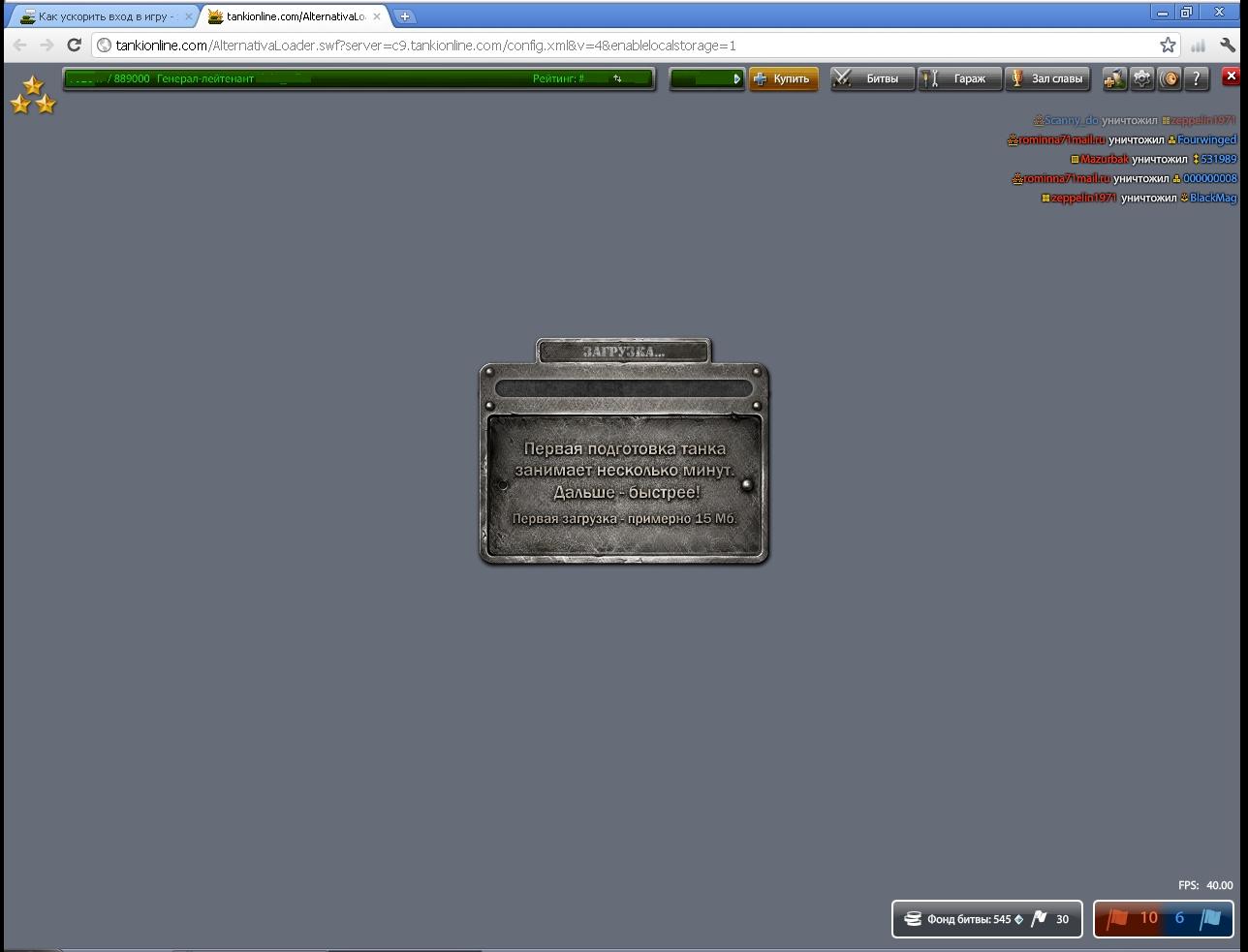Toggle the sound speaker icon
Viewport: 1248px width, 952px height.
tap(1170, 79)
